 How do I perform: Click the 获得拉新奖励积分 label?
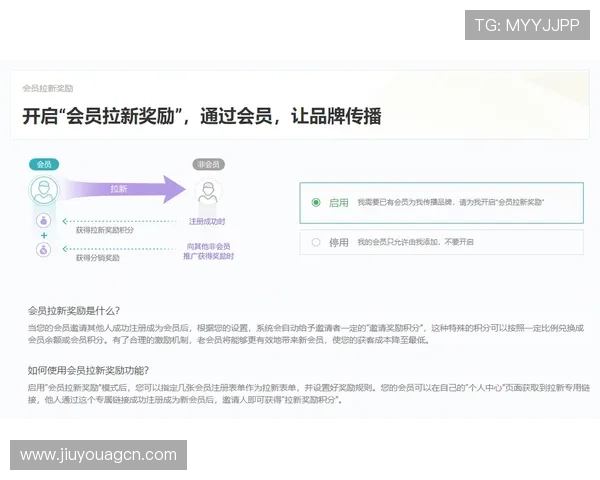105,230
